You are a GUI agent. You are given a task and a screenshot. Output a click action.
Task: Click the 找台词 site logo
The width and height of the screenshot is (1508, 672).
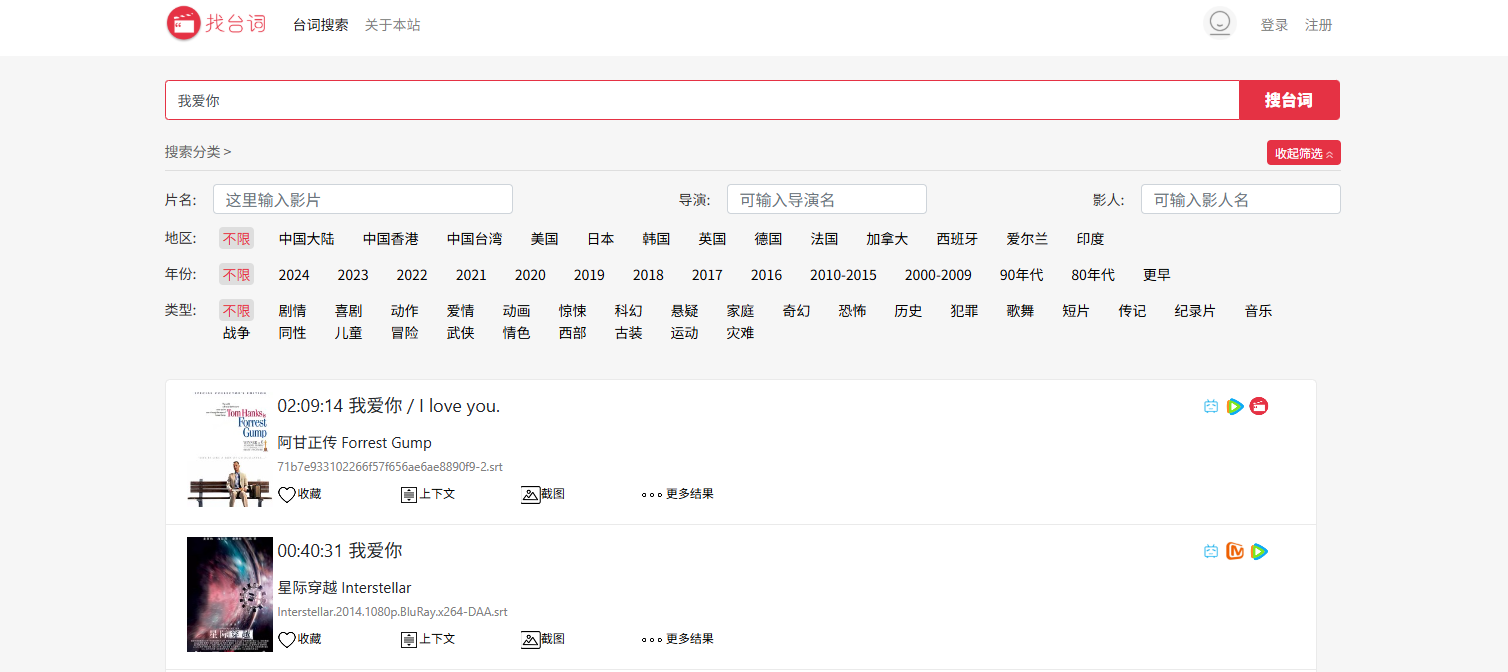pyautogui.click(x=216, y=23)
